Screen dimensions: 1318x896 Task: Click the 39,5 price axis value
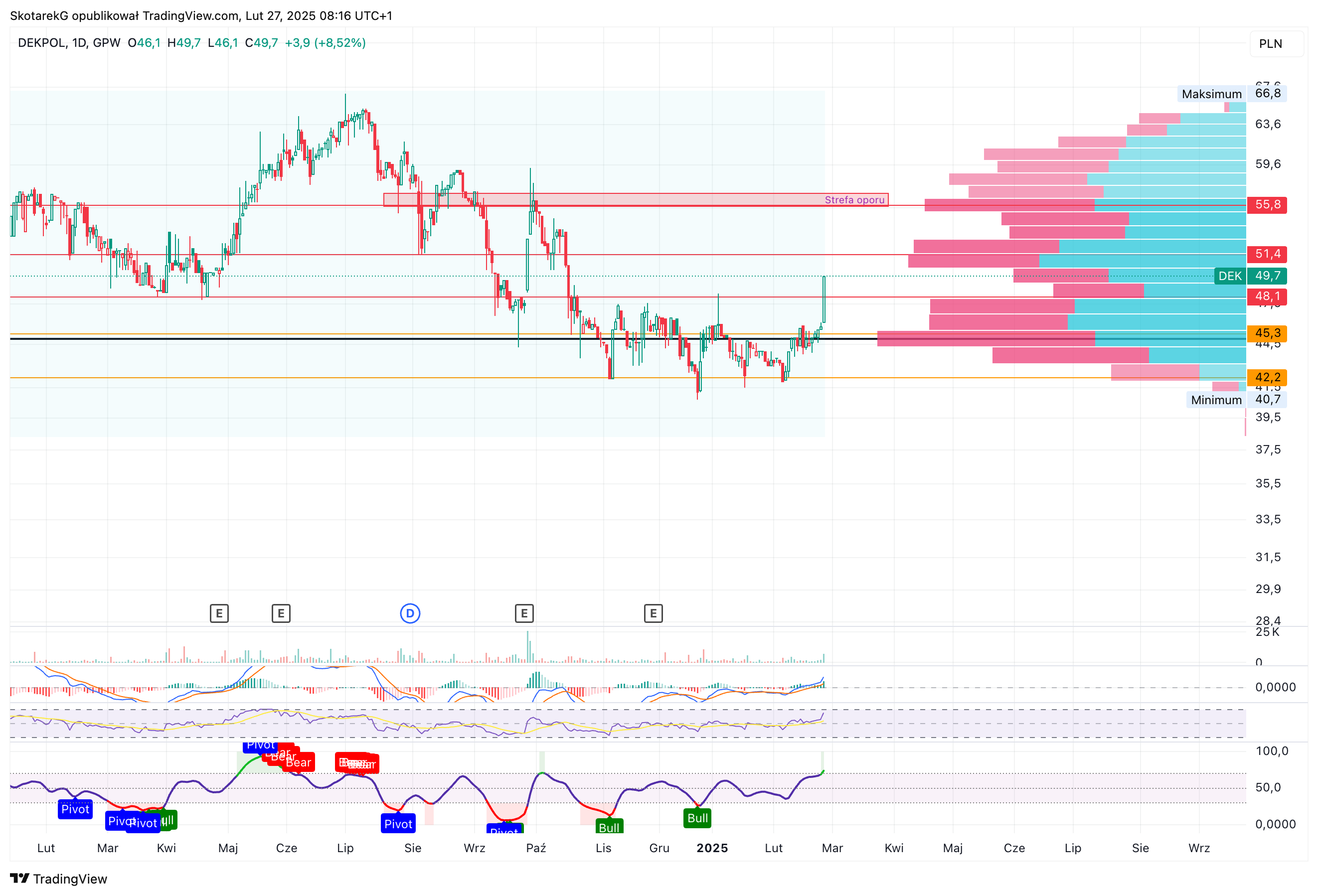click(x=1268, y=418)
